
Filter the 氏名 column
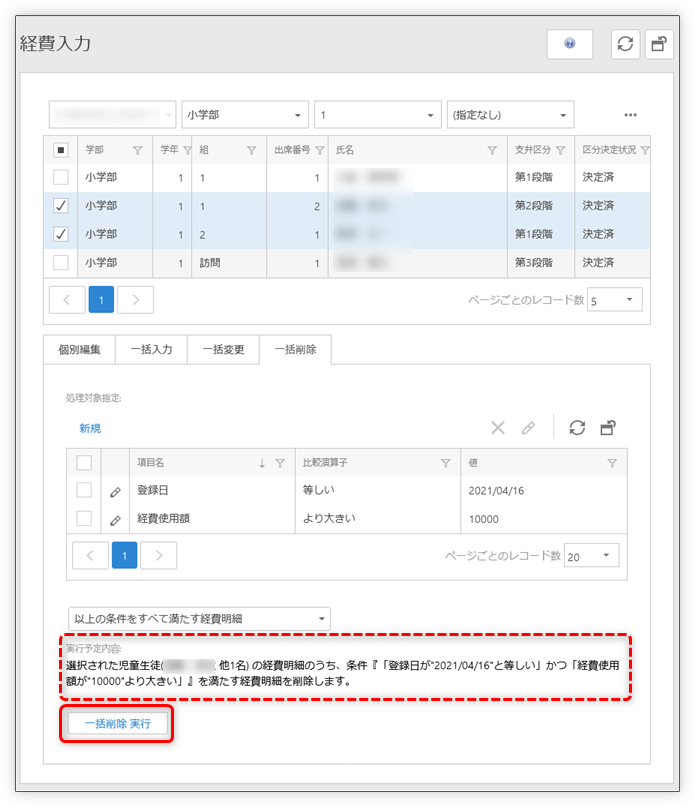[x=492, y=150]
